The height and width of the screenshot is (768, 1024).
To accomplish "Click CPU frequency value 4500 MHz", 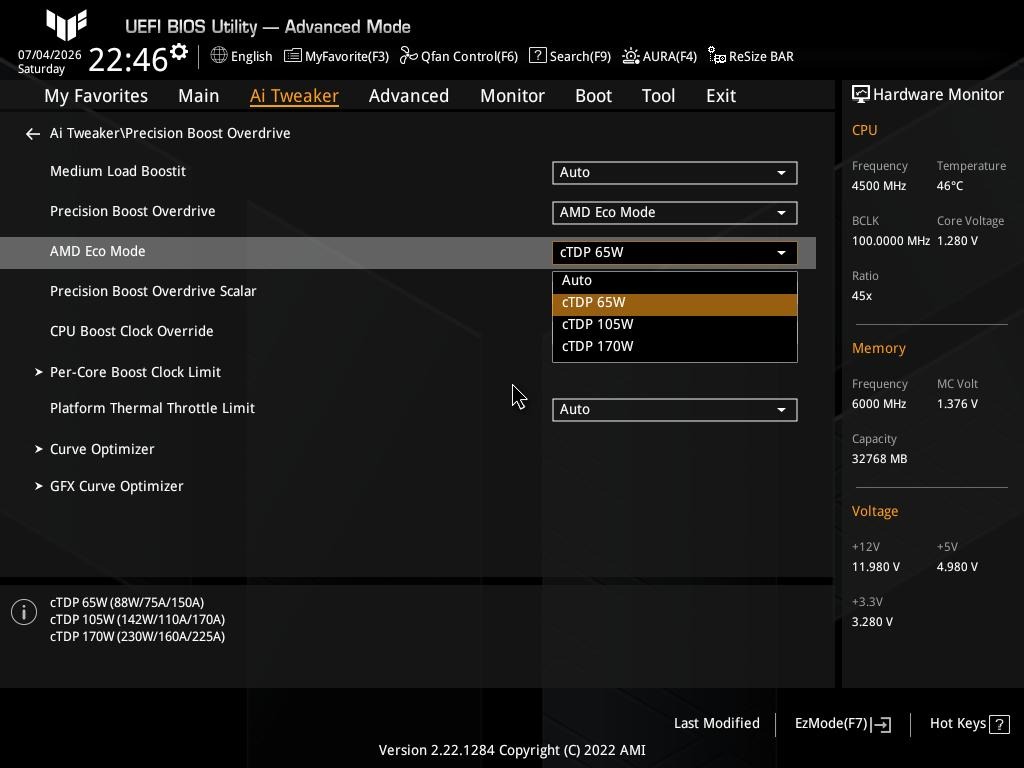I will pyautogui.click(x=878, y=186).
